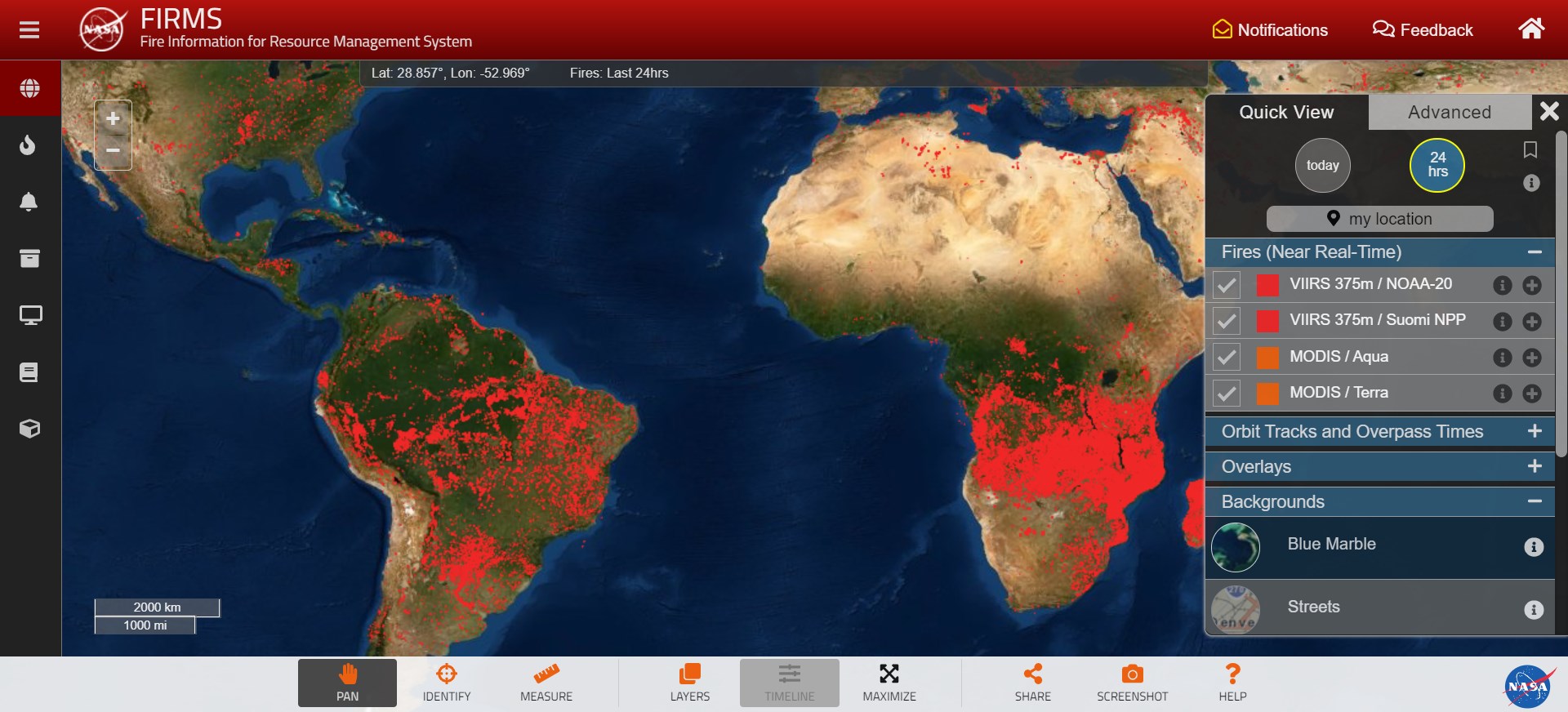
Task: Select the Pan tool
Action: tap(347, 683)
